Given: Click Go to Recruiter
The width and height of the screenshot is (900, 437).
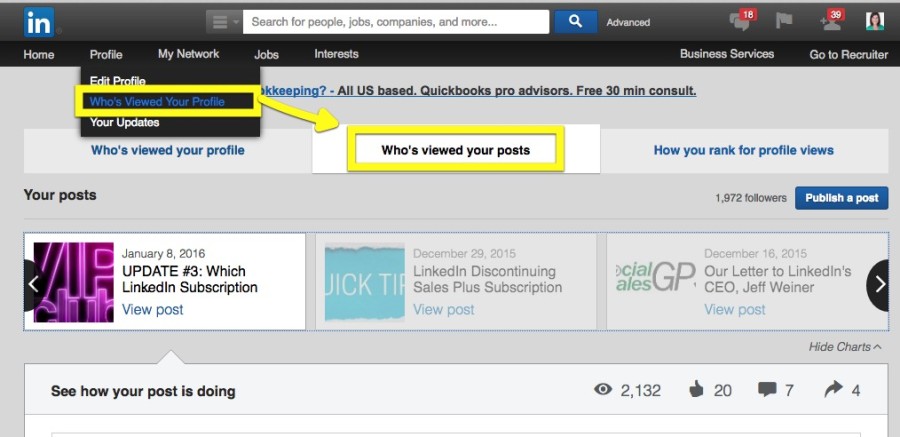Looking at the screenshot, I should pyautogui.click(x=848, y=55).
